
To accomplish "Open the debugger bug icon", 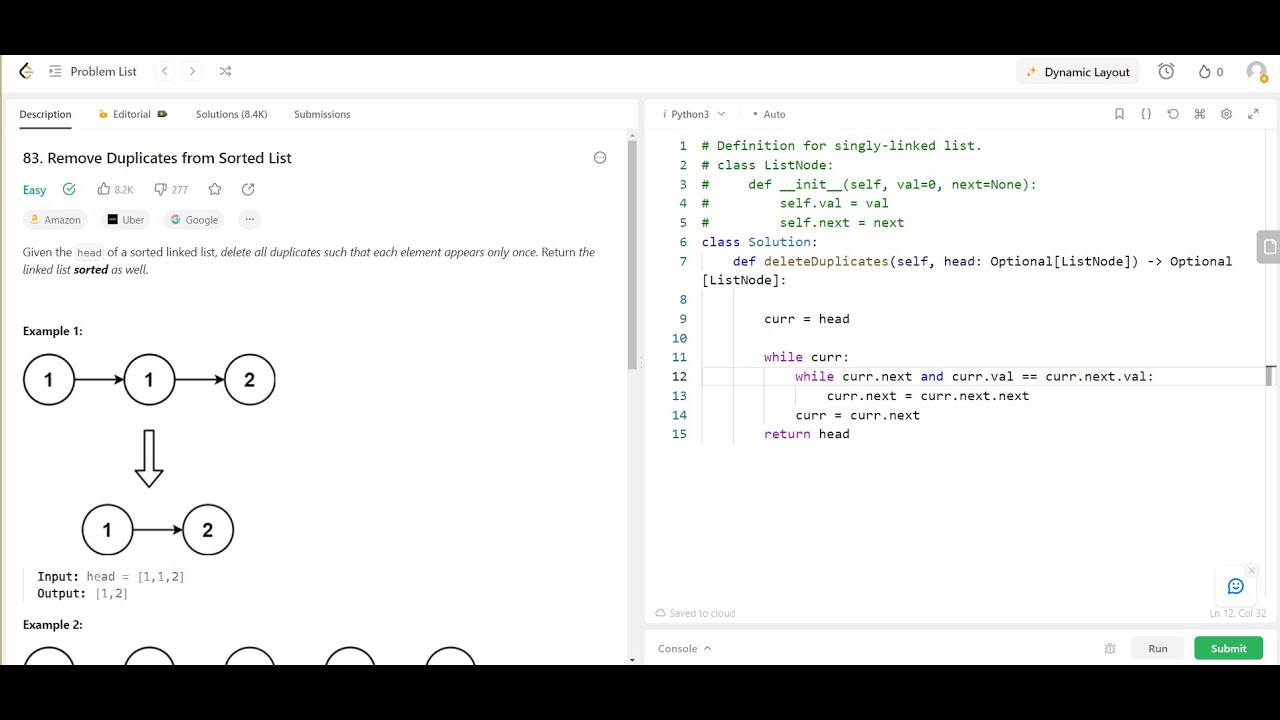I will click(1110, 648).
